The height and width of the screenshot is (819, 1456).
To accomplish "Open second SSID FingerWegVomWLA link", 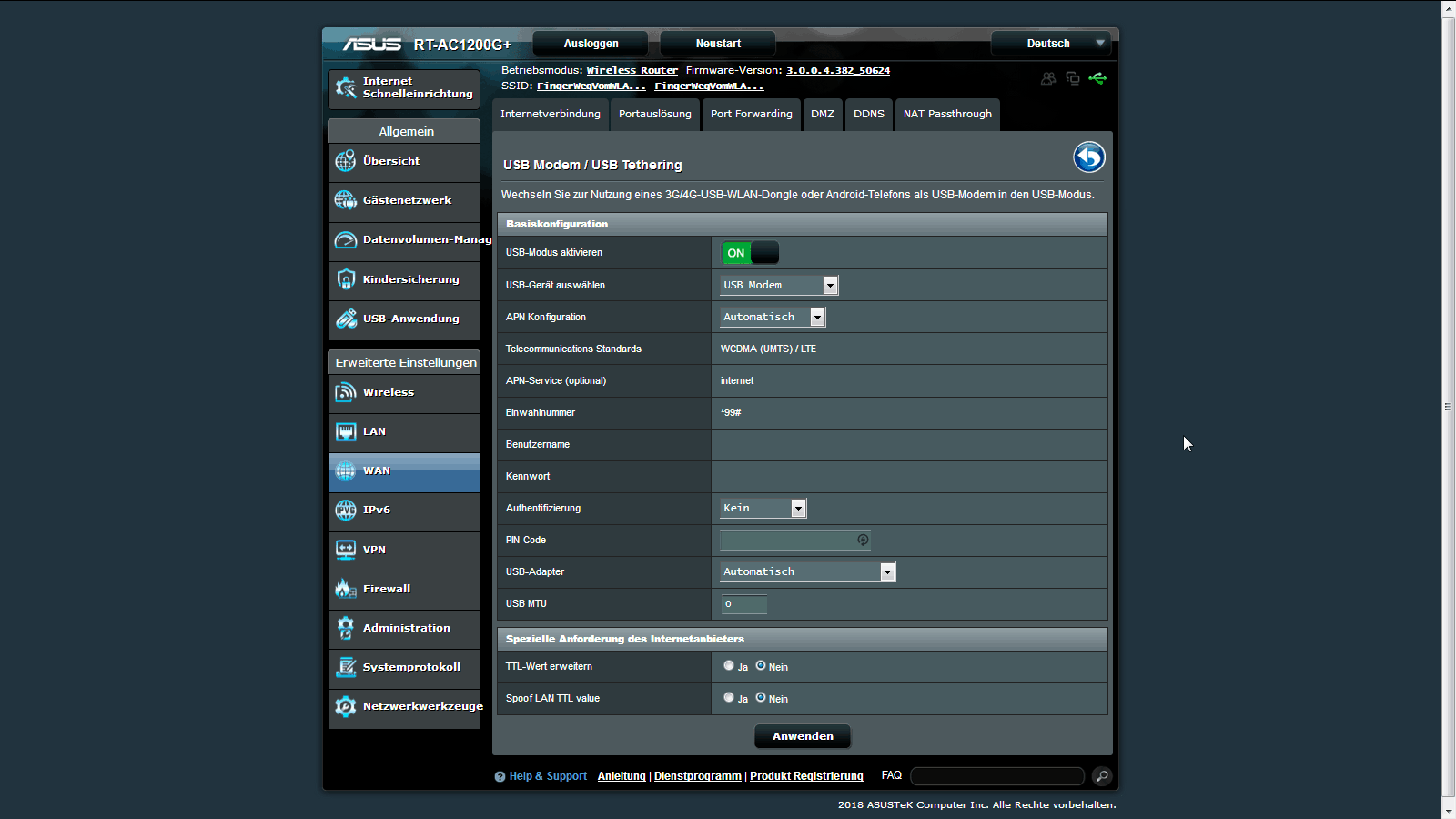I will (x=709, y=86).
